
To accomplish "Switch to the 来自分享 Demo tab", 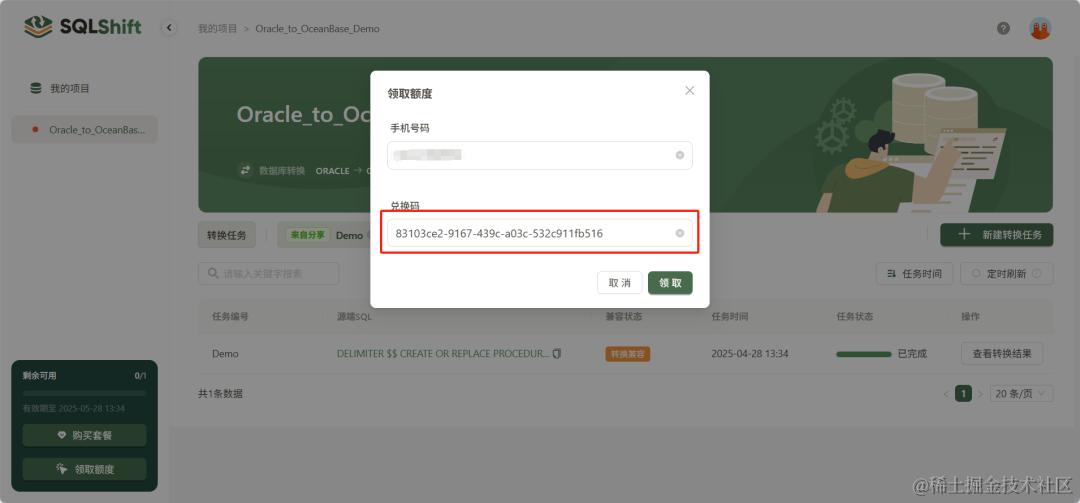I will click(x=324, y=235).
